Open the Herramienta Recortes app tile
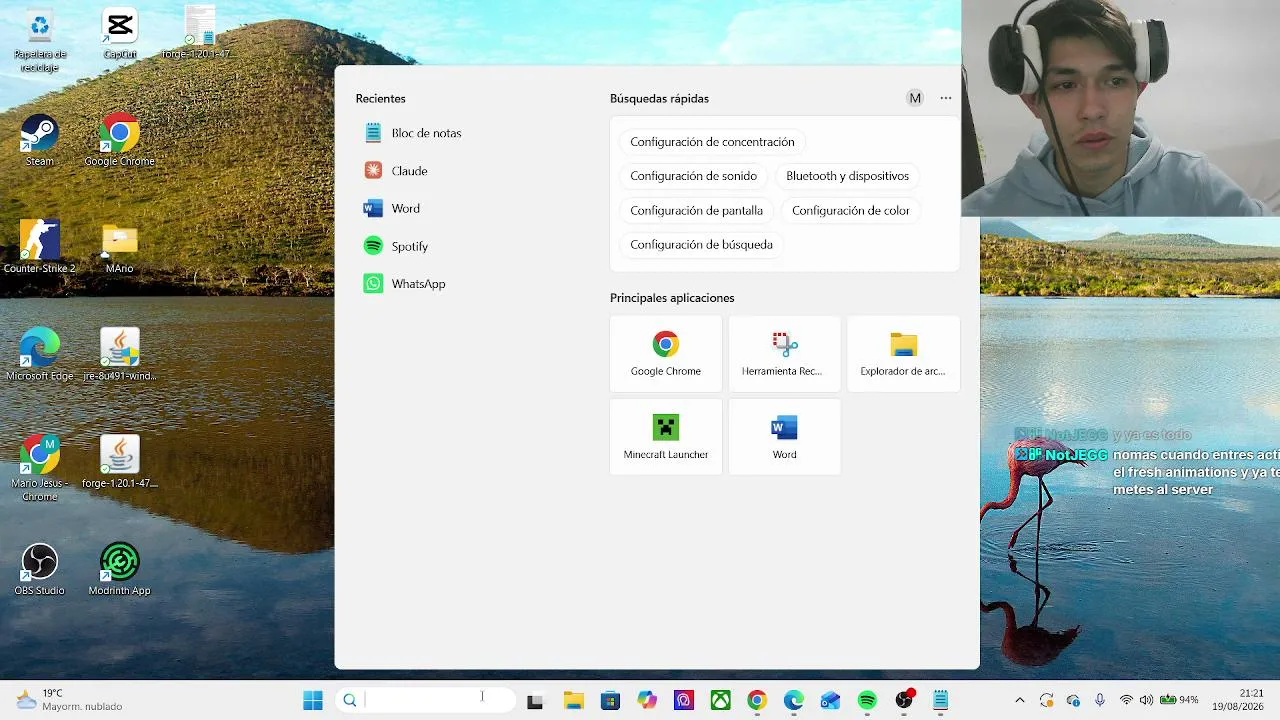This screenshot has height=720, width=1280. [x=784, y=354]
